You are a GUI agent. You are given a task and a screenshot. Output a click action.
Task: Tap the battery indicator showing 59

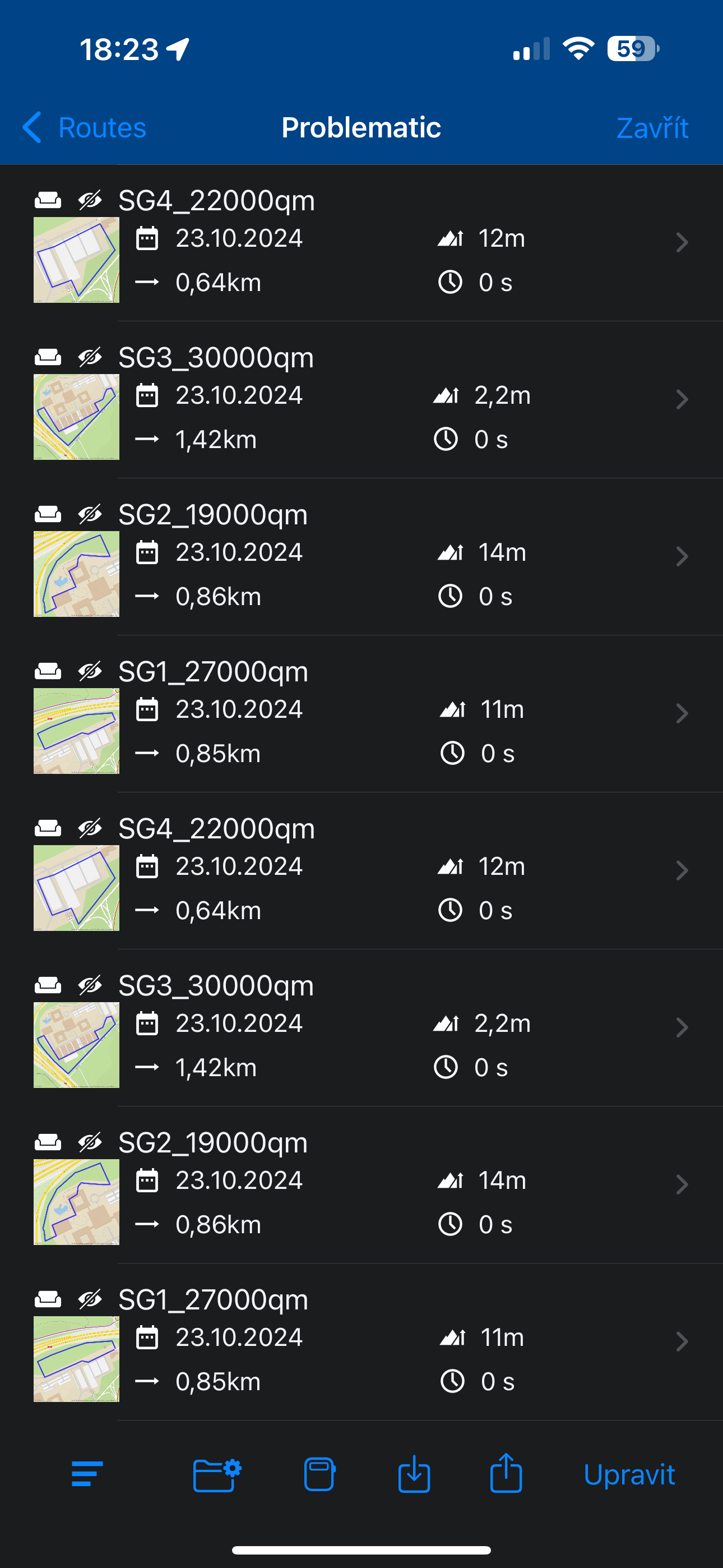pos(632,49)
